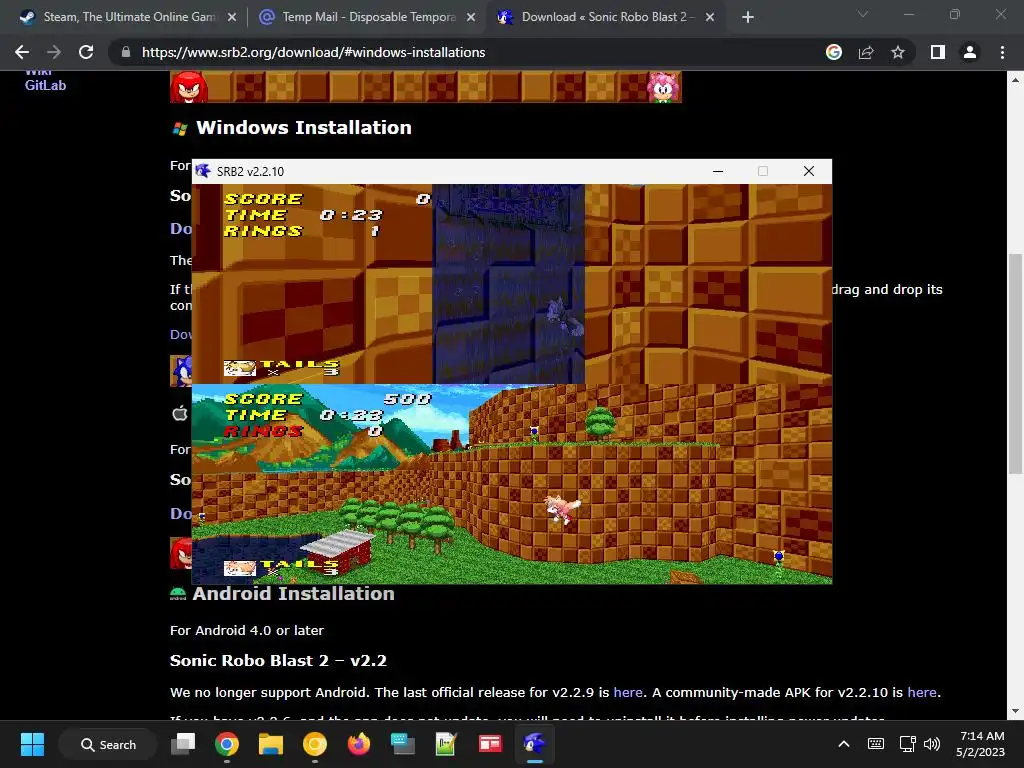Open the yellow circle taskbar app
The width and height of the screenshot is (1024, 768).
tap(315, 744)
